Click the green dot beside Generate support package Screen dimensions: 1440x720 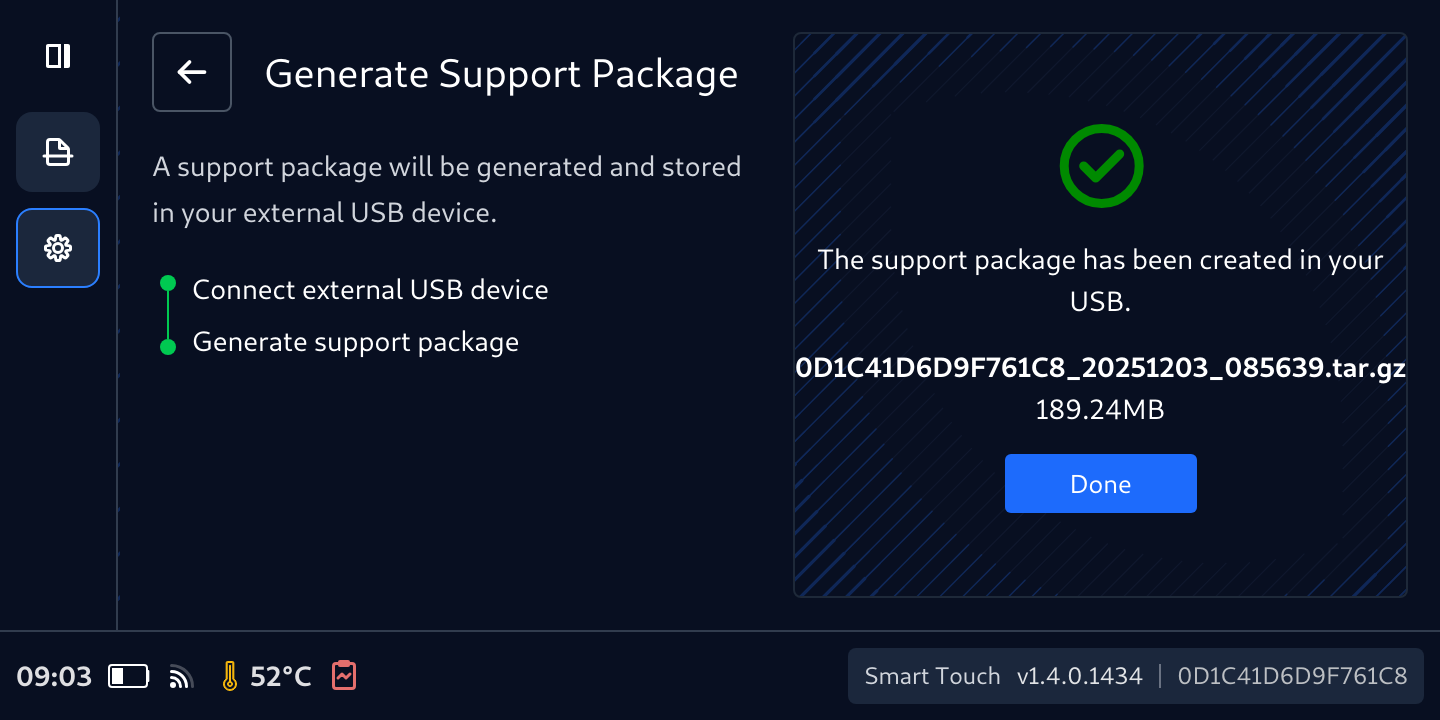click(168, 347)
